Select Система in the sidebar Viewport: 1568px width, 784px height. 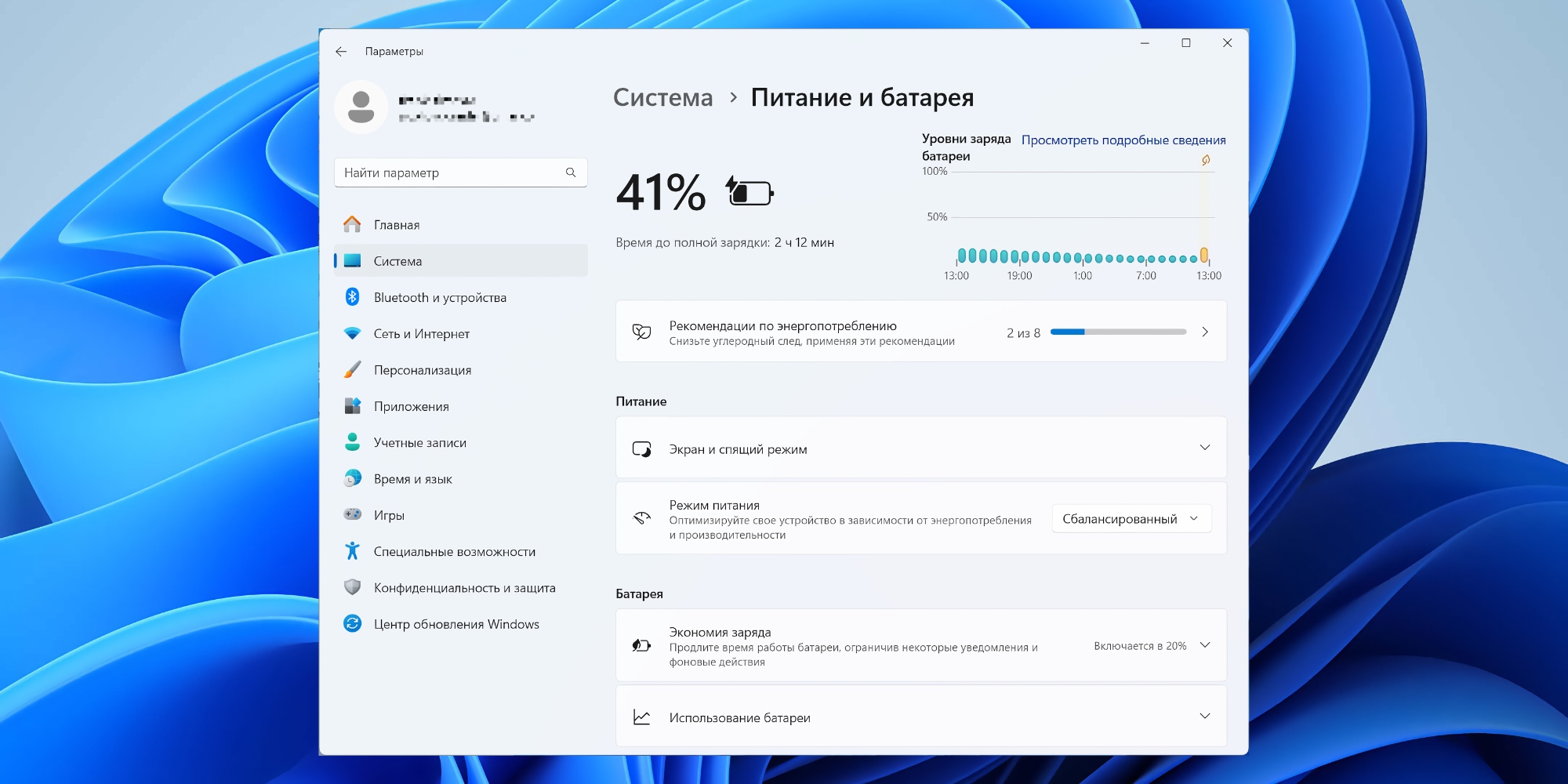click(461, 260)
